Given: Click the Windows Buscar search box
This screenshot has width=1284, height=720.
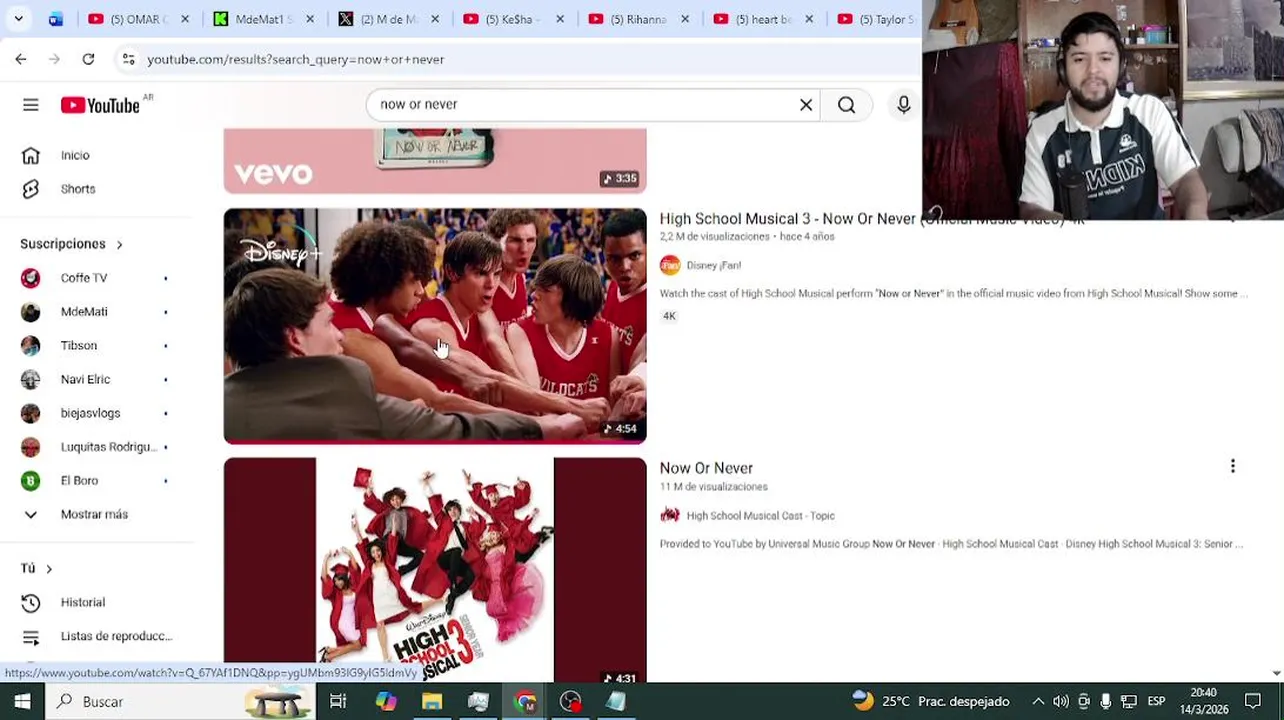Looking at the screenshot, I should [181, 701].
